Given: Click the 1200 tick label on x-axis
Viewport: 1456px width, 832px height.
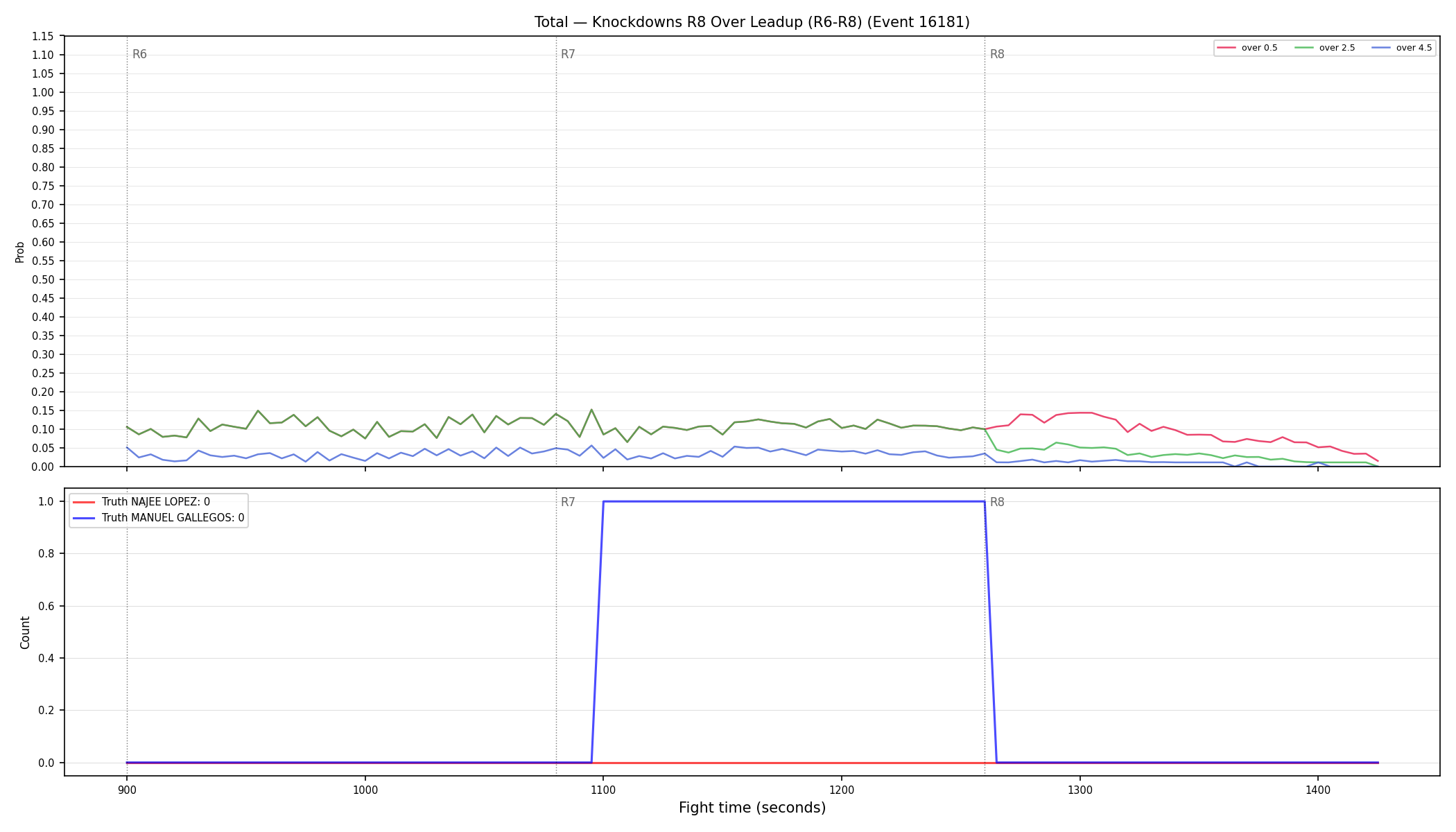Looking at the screenshot, I should point(842,790).
